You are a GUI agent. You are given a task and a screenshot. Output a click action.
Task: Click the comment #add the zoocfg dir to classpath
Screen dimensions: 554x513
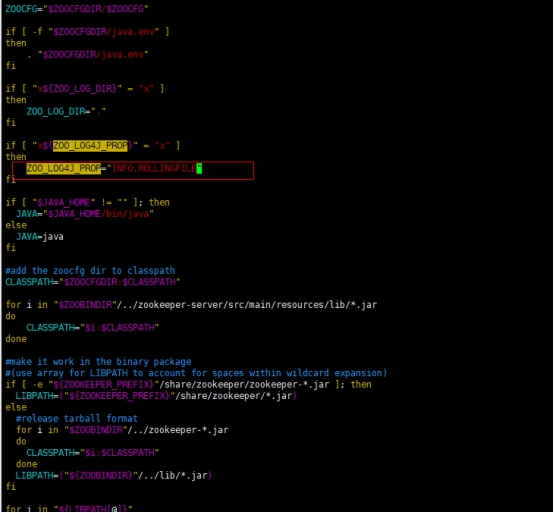point(90,271)
